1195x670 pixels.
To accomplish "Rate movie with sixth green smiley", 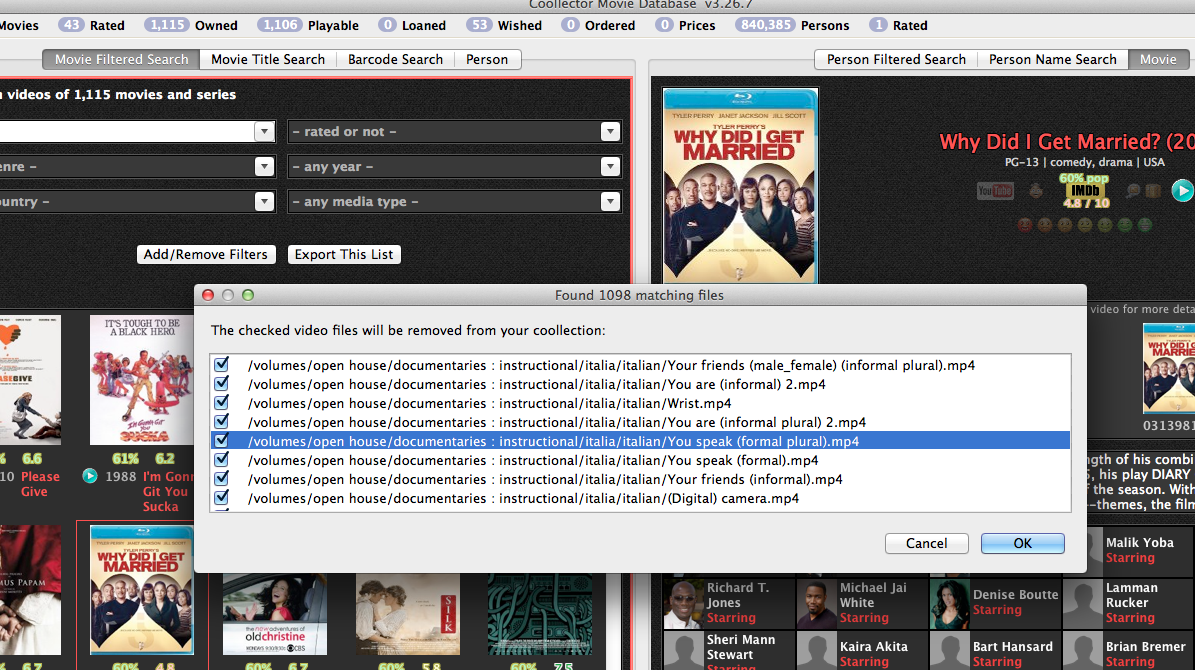I will (1124, 225).
